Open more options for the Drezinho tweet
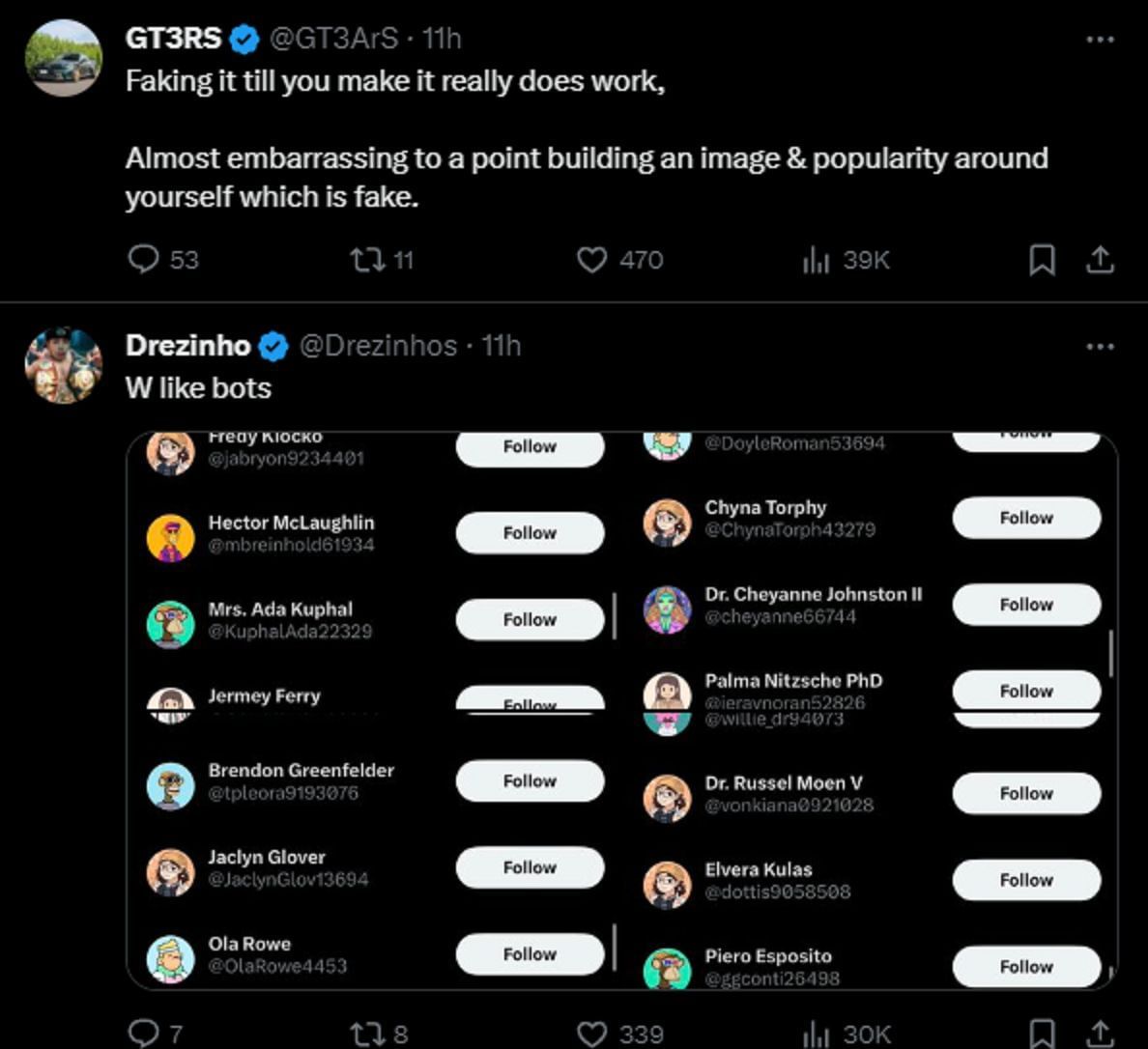Screen dimensions: 1148x1049 pyautogui.click(x=1100, y=347)
